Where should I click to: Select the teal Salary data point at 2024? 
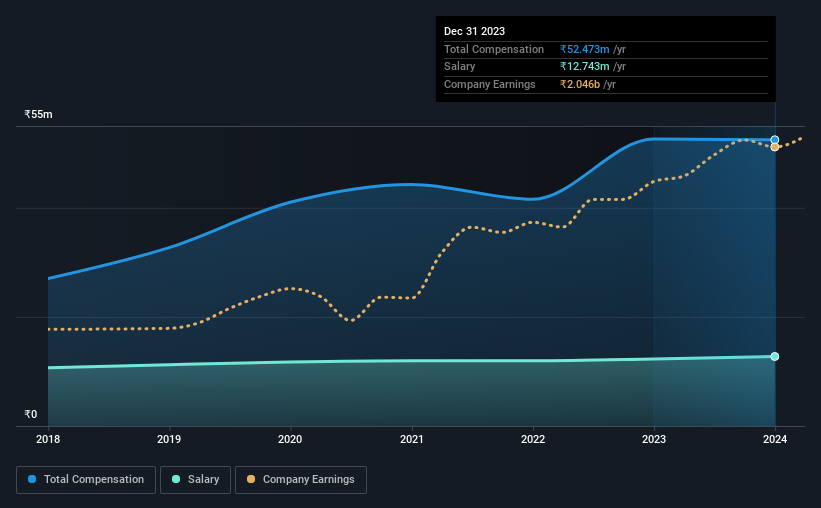pyautogui.click(x=775, y=357)
